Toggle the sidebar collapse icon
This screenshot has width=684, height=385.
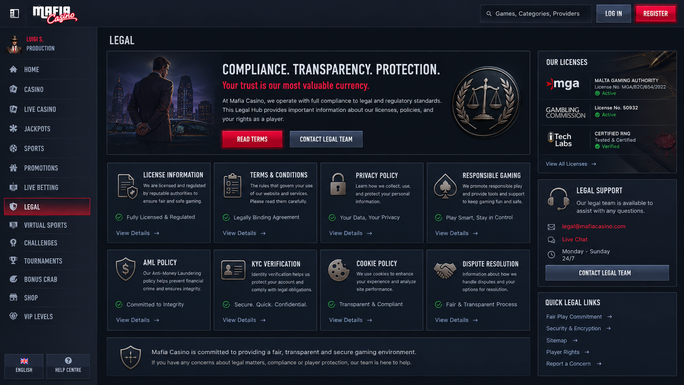14,14
